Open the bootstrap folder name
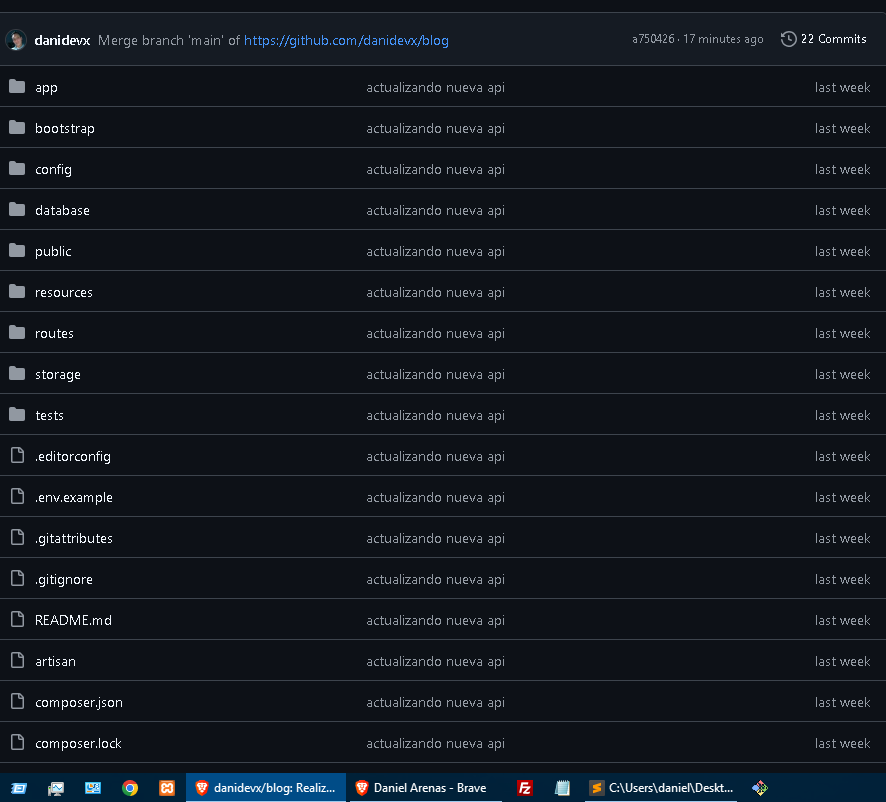Viewport: 886px width, 802px height. (x=65, y=128)
